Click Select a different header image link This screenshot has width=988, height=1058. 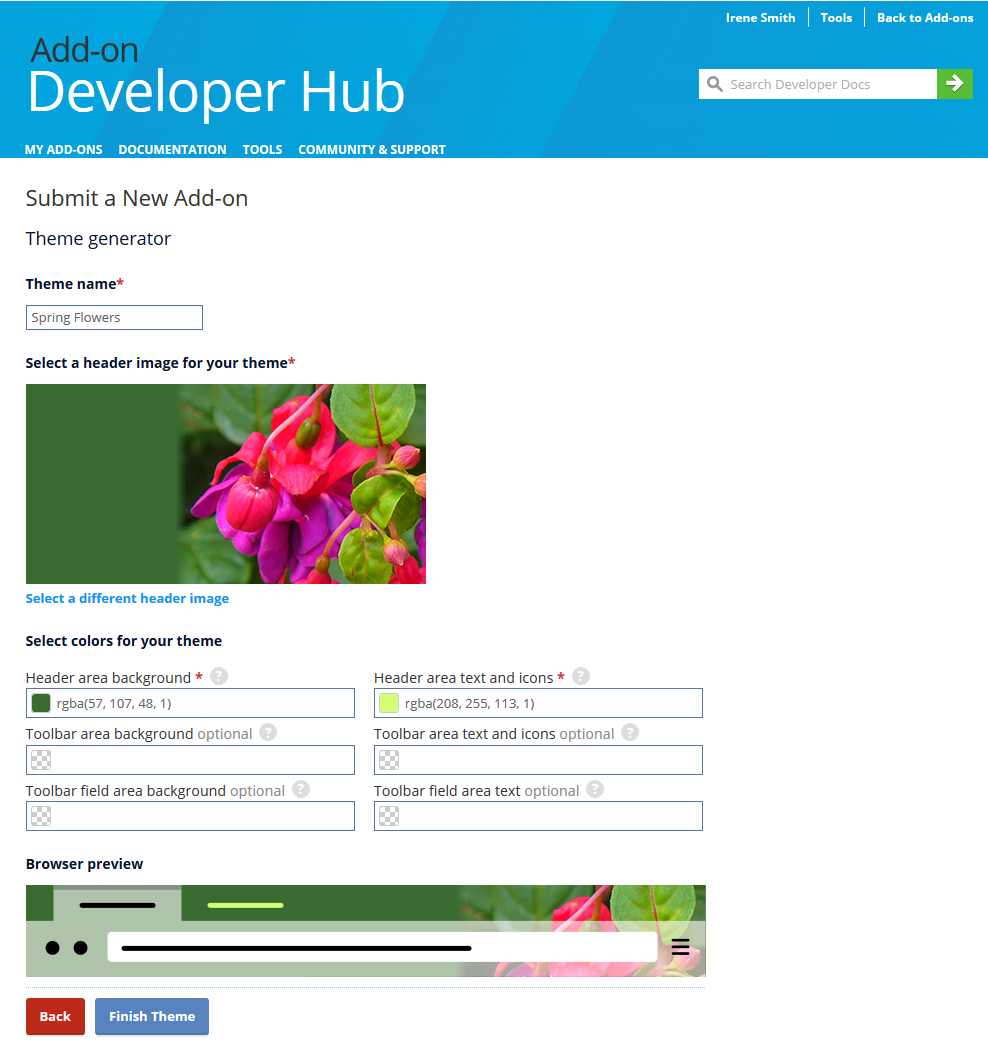coord(127,598)
